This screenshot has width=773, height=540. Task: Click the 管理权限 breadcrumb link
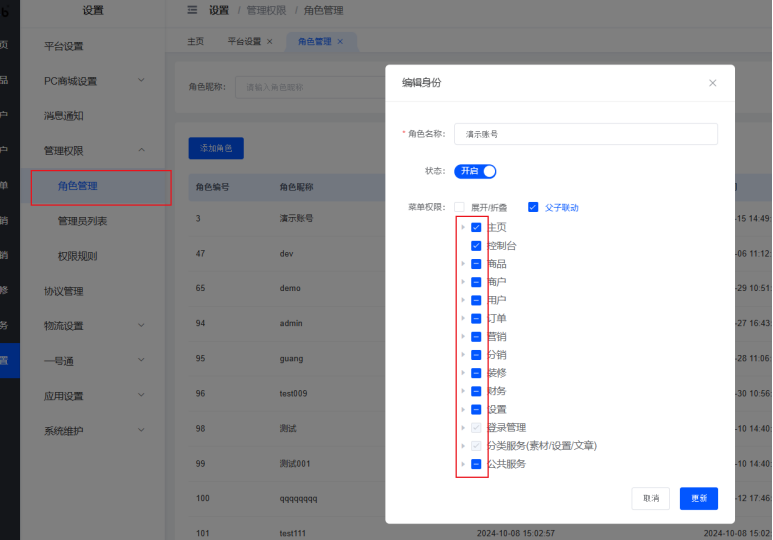tap(266, 10)
